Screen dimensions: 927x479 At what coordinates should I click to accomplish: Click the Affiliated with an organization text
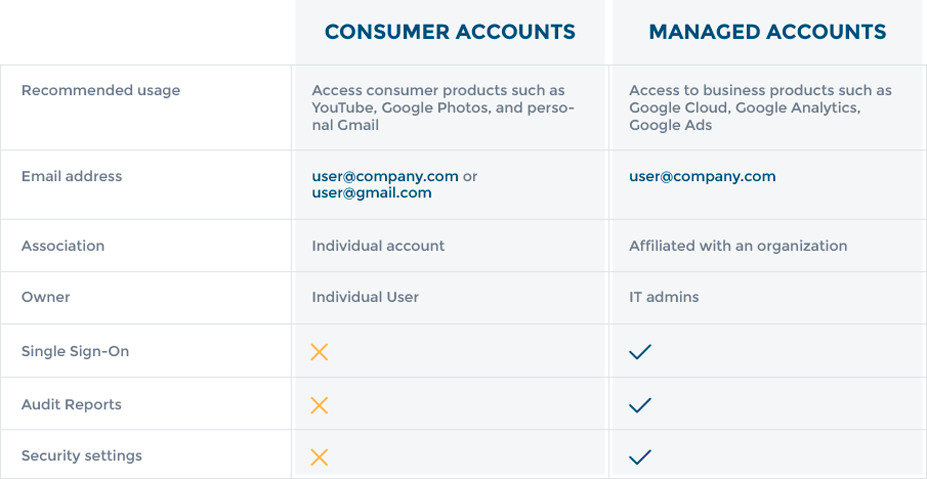point(738,245)
